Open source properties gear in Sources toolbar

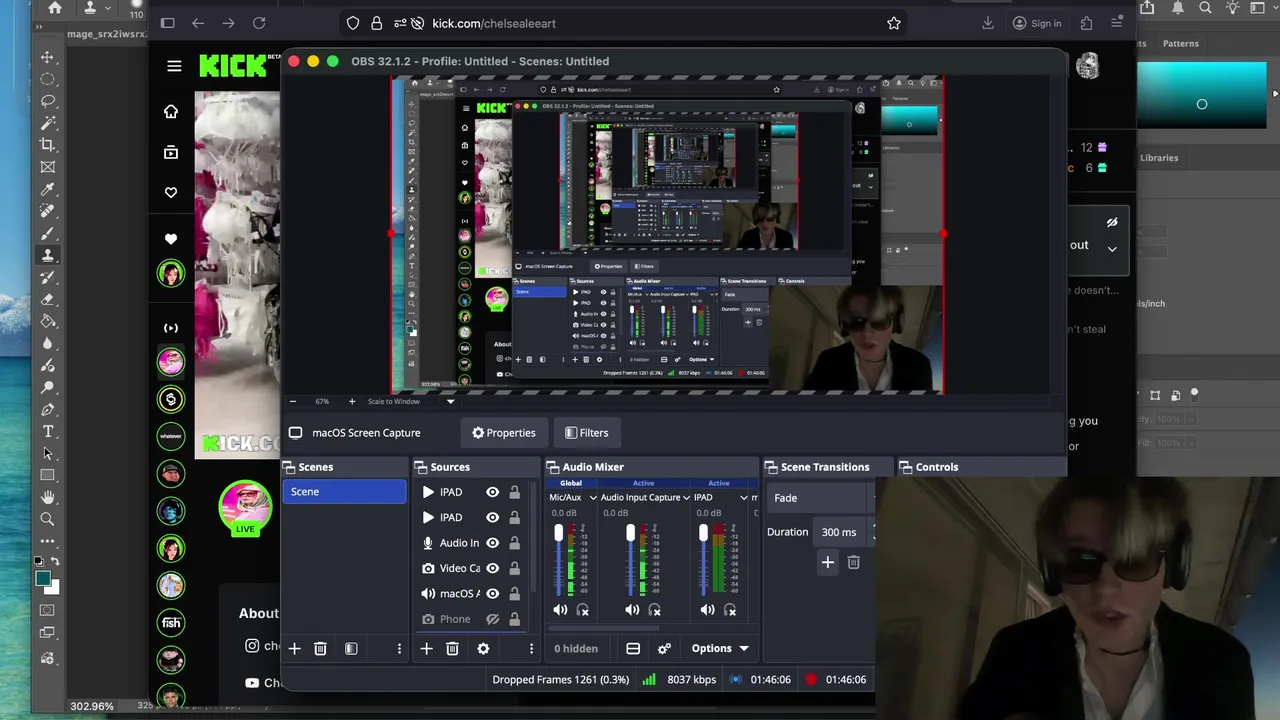pos(483,649)
